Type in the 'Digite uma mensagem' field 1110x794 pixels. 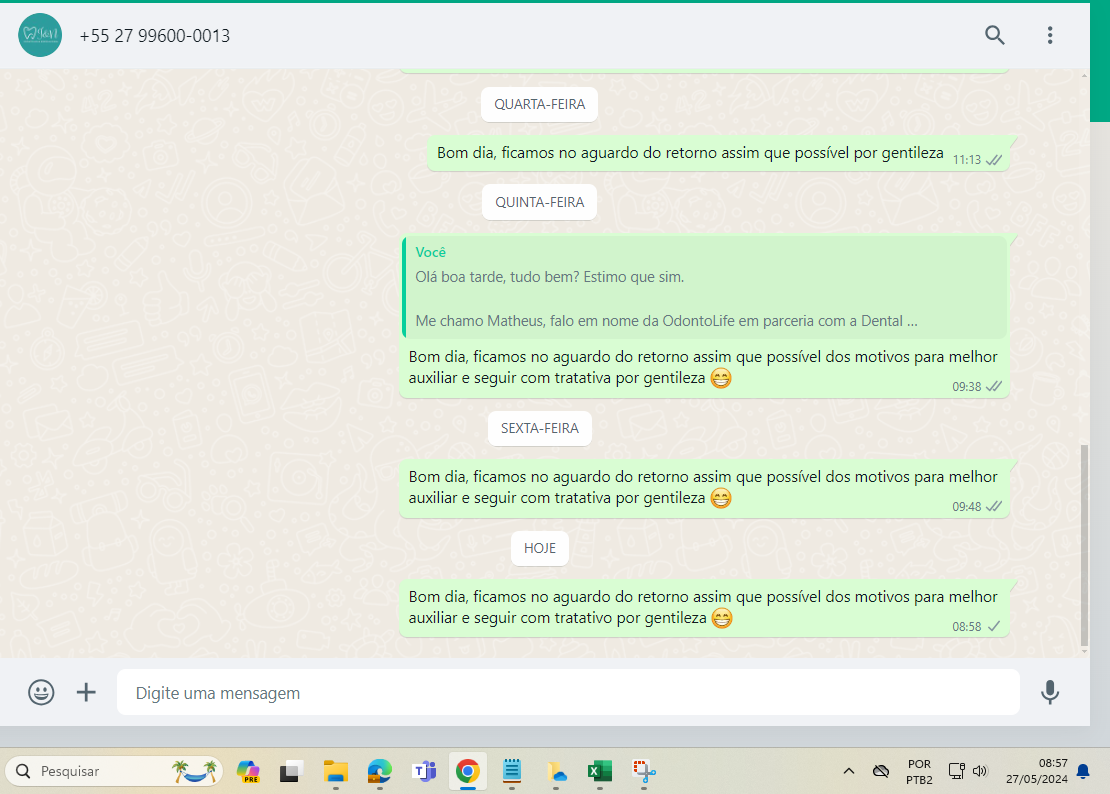tap(567, 692)
